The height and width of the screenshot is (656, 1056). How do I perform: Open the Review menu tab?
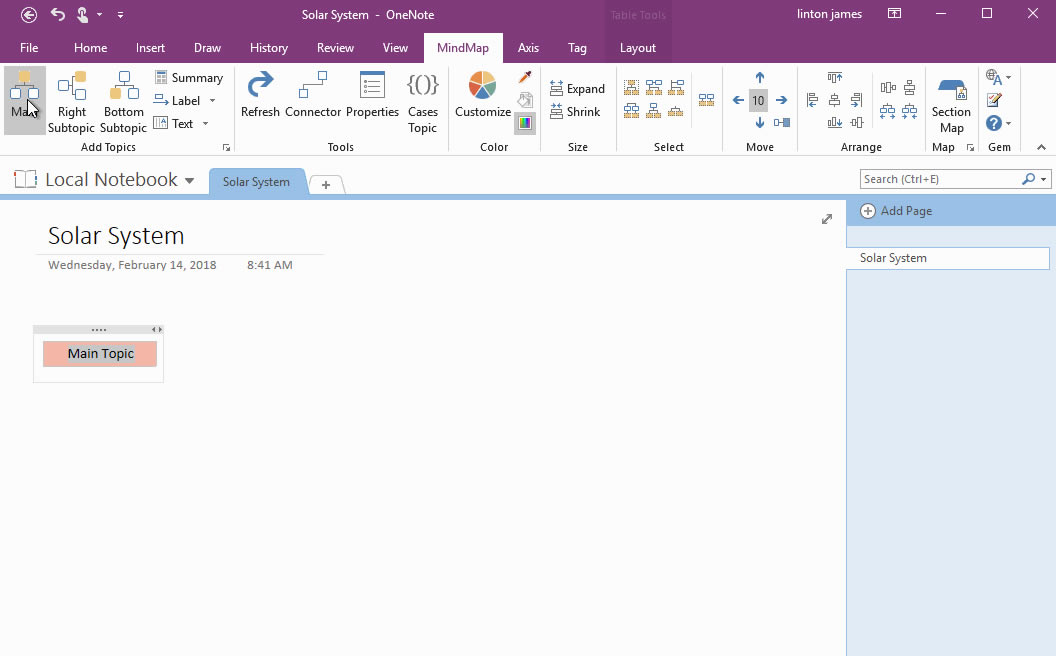[x=335, y=47]
